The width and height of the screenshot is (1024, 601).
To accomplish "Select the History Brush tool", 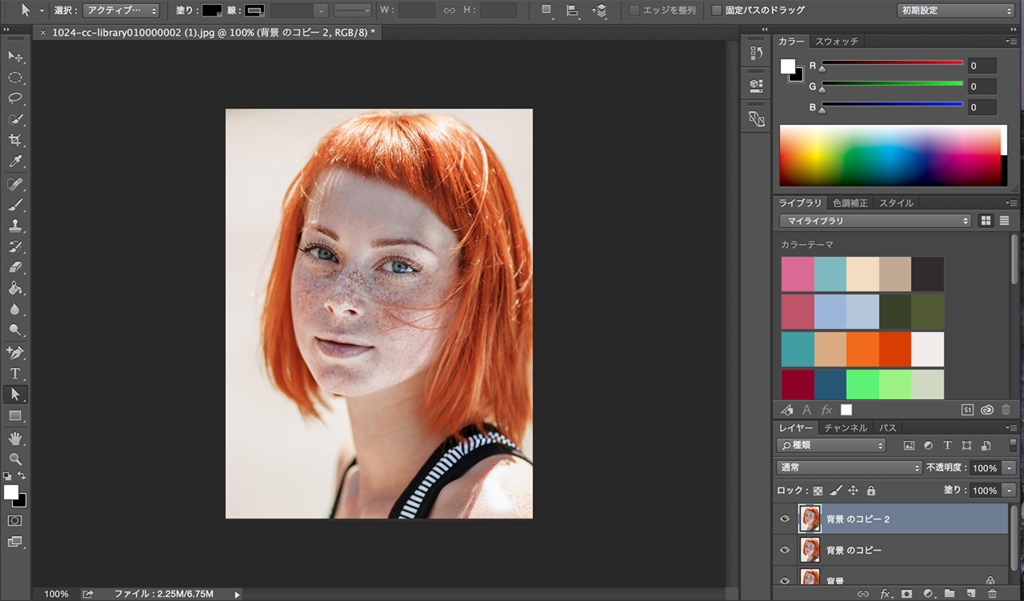I will [x=15, y=246].
